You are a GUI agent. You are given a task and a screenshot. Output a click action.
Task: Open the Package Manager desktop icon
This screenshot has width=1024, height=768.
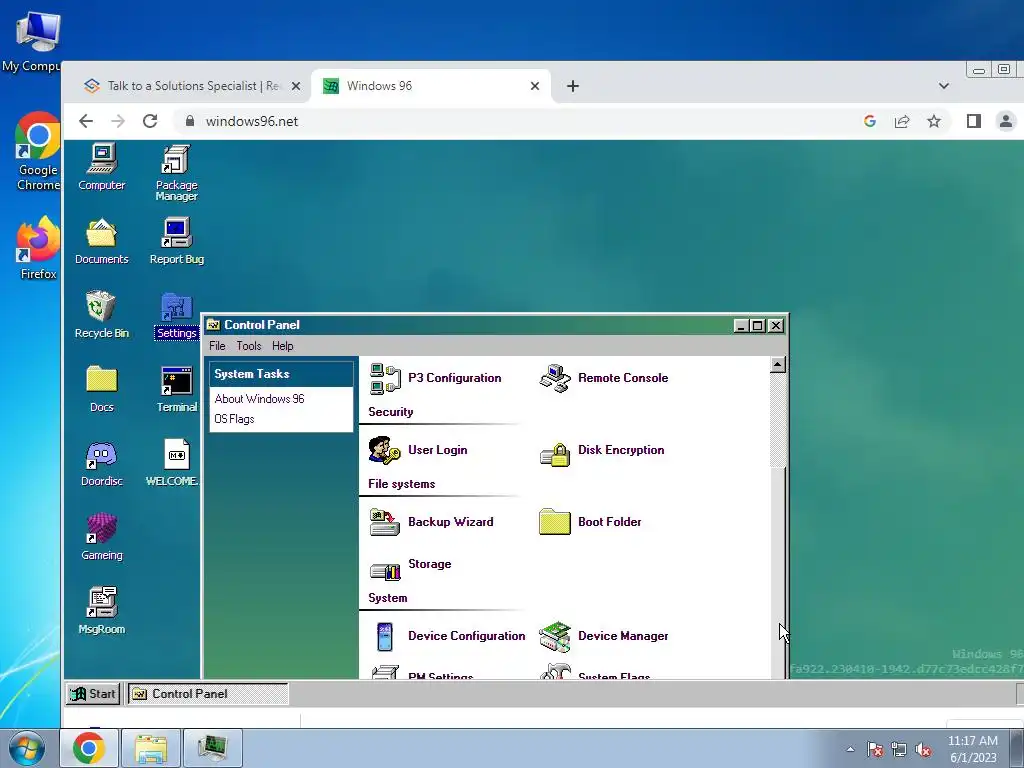176,172
